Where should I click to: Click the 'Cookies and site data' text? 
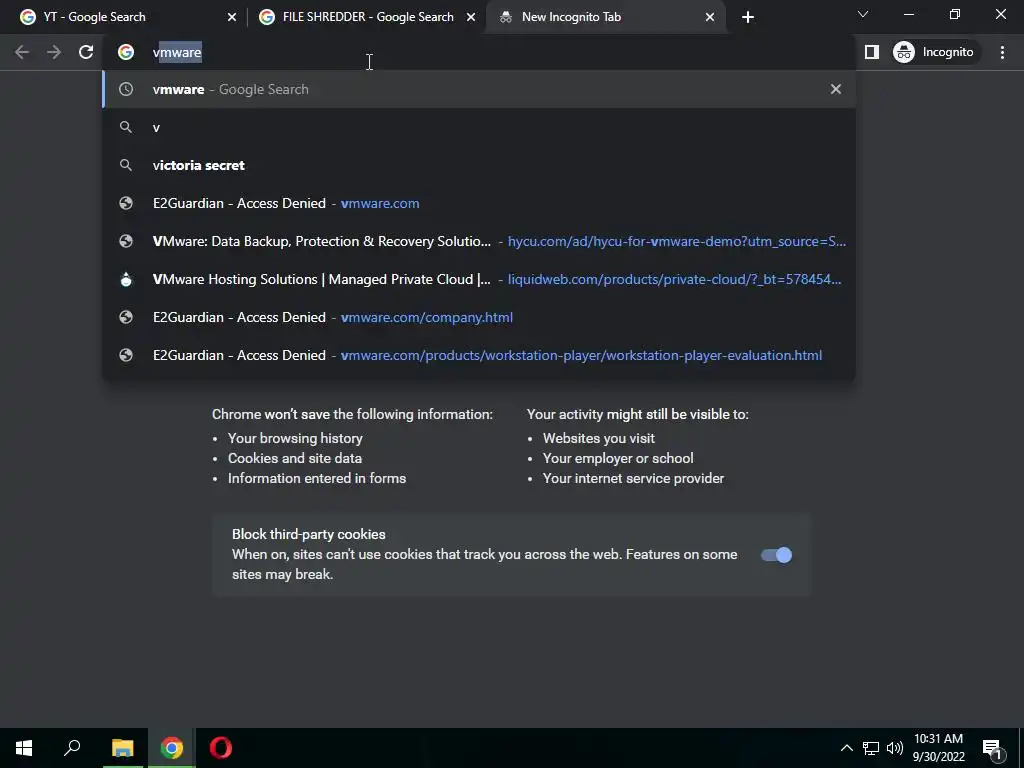point(295,458)
